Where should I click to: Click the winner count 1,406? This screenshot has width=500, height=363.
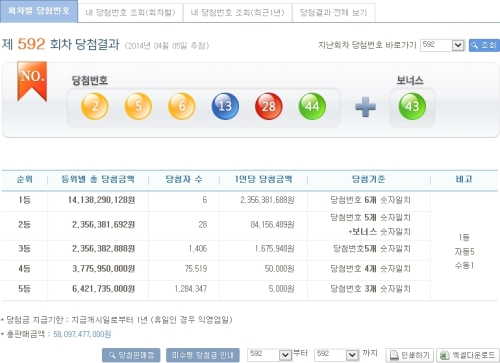pyautogui.click(x=198, y=249)
